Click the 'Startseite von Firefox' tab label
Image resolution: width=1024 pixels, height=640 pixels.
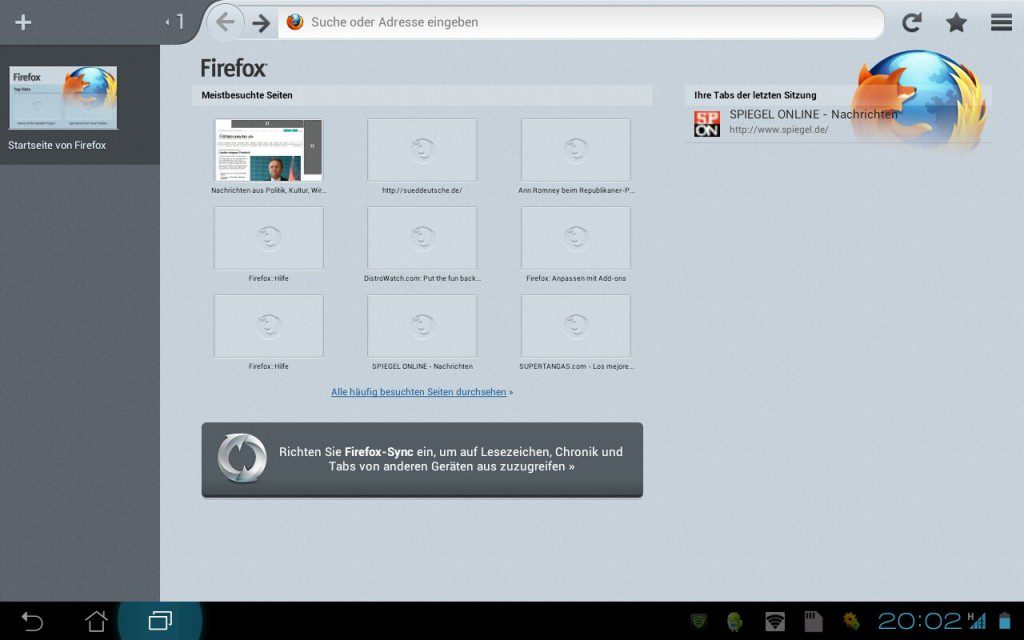57,145
